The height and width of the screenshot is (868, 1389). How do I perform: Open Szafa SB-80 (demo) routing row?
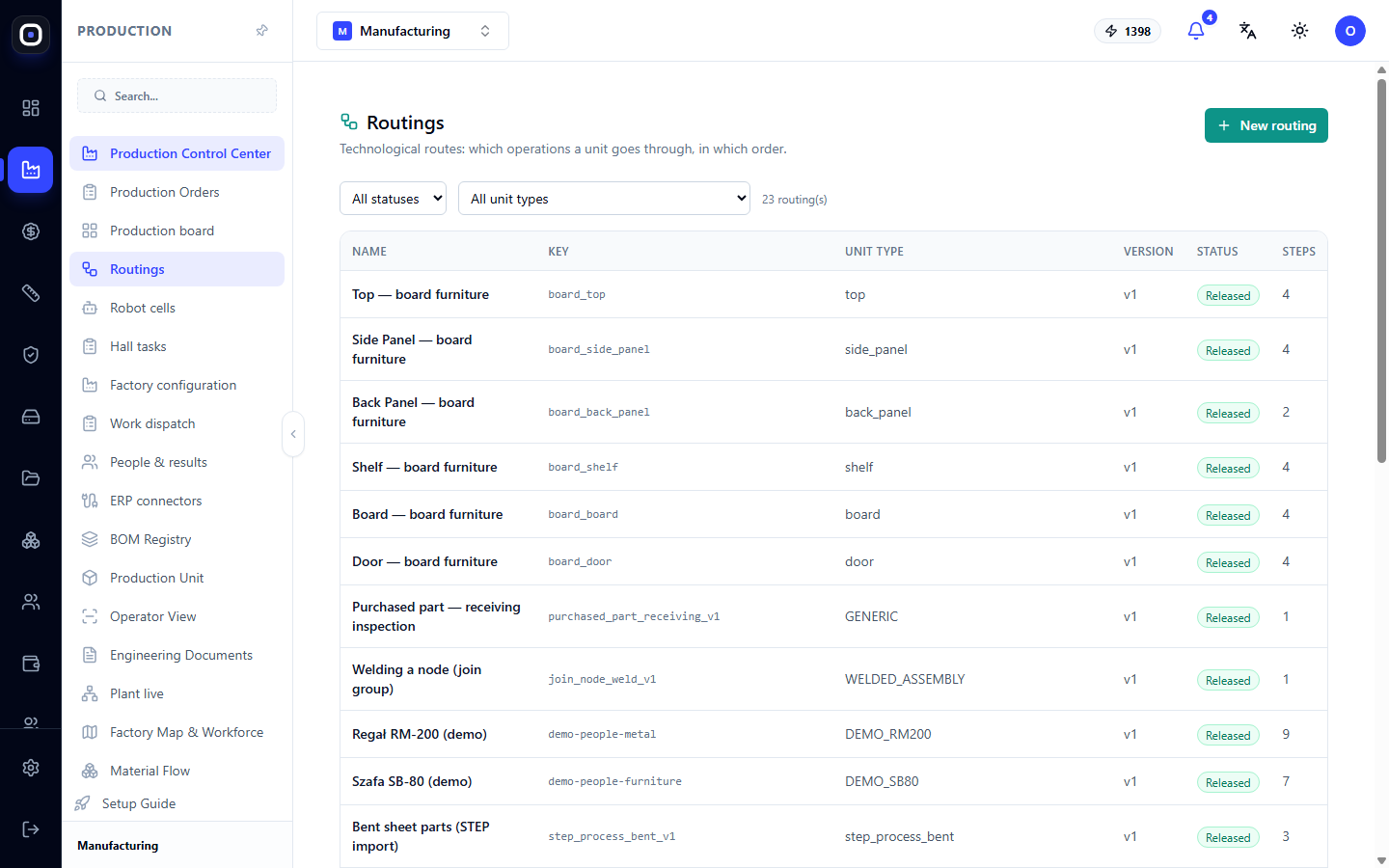[833, 781]
